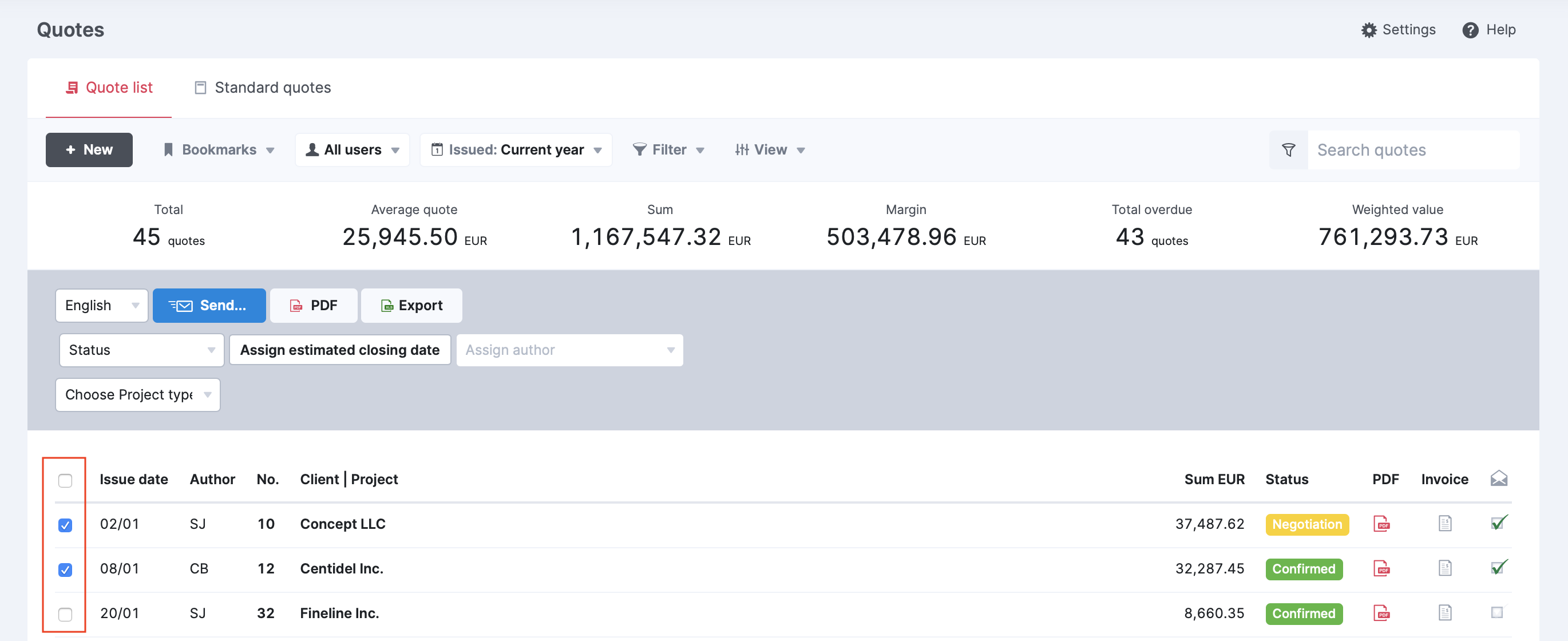1568x641 pixels.
Task: Mark Fineline Inc. quote as sent
Action: pos(1497,612)
